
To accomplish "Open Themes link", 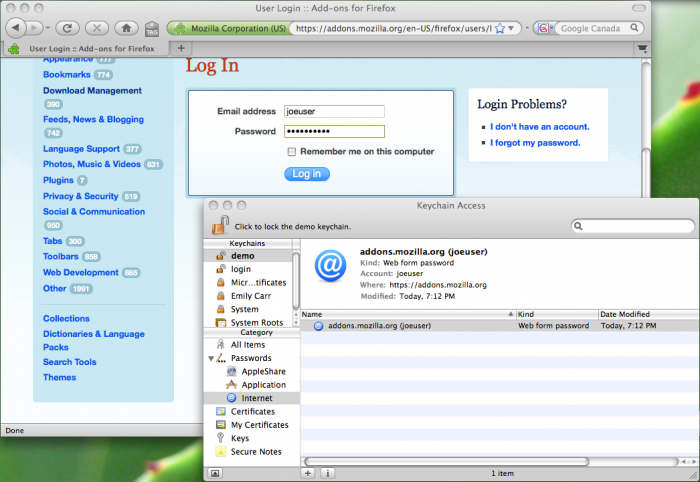I will 59,378.
